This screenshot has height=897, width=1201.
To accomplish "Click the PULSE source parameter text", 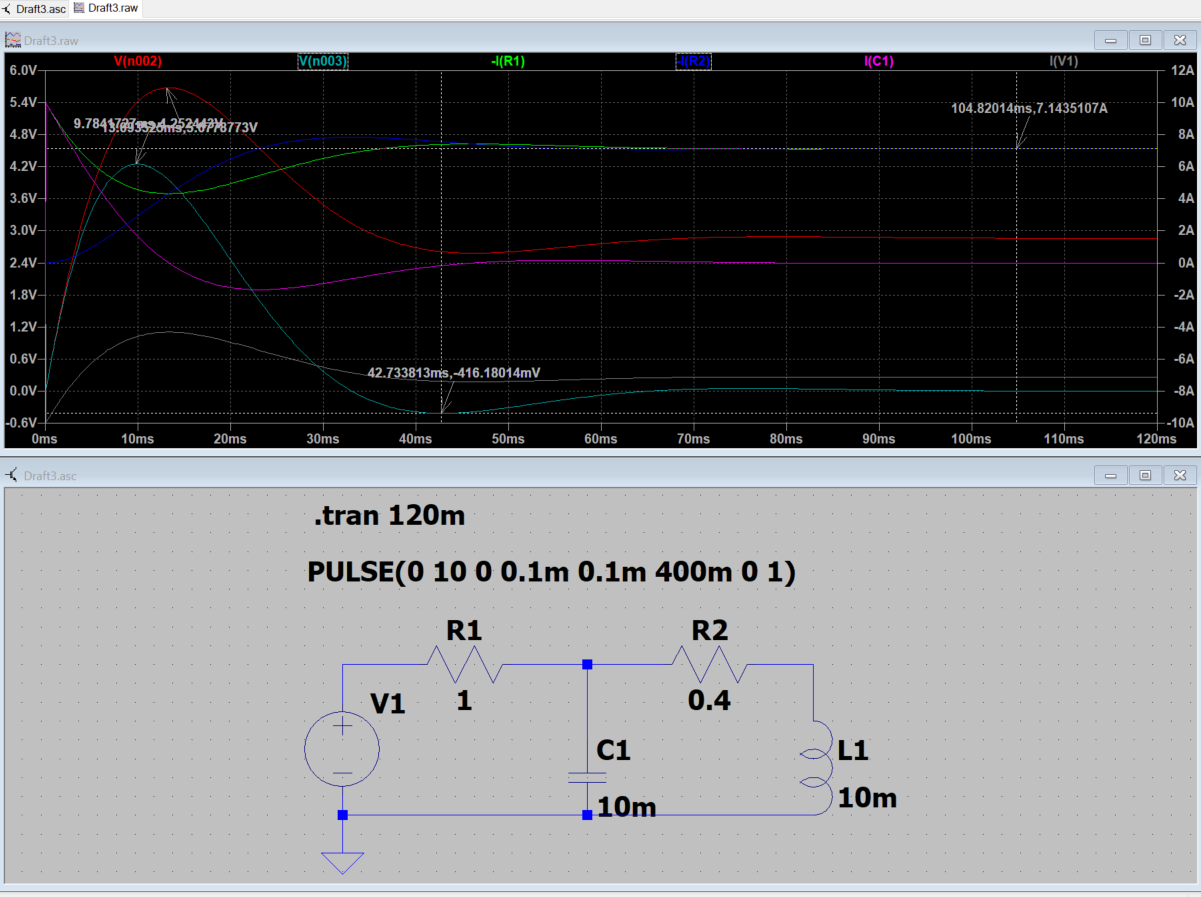I will 552,574.
